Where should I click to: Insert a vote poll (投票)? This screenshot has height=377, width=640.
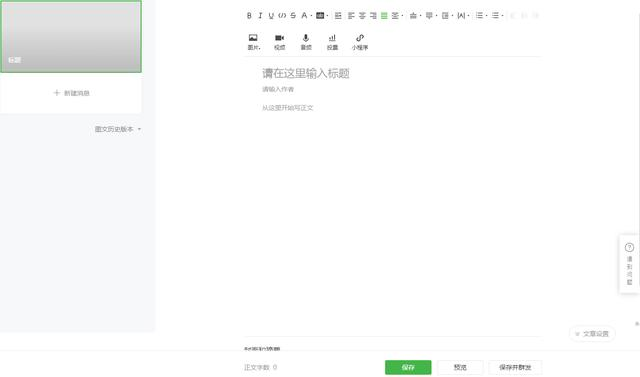tap(332, 42)
